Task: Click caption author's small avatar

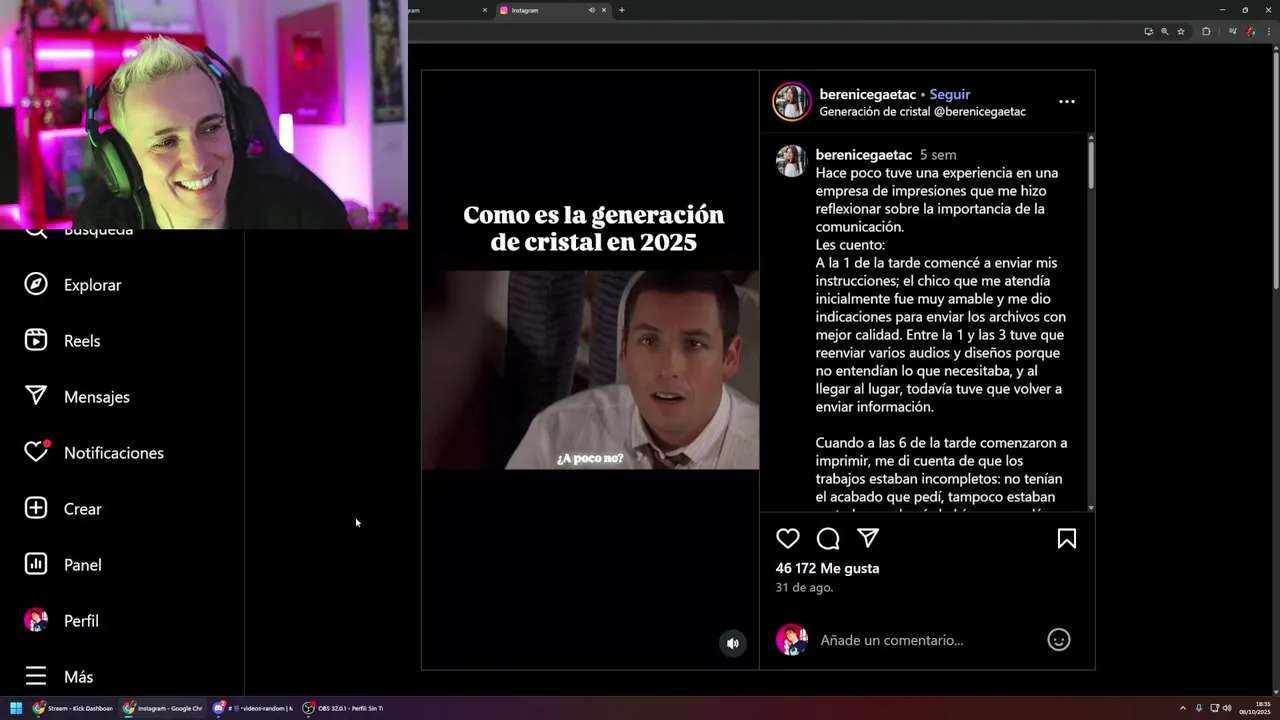Action: [791, 161]
